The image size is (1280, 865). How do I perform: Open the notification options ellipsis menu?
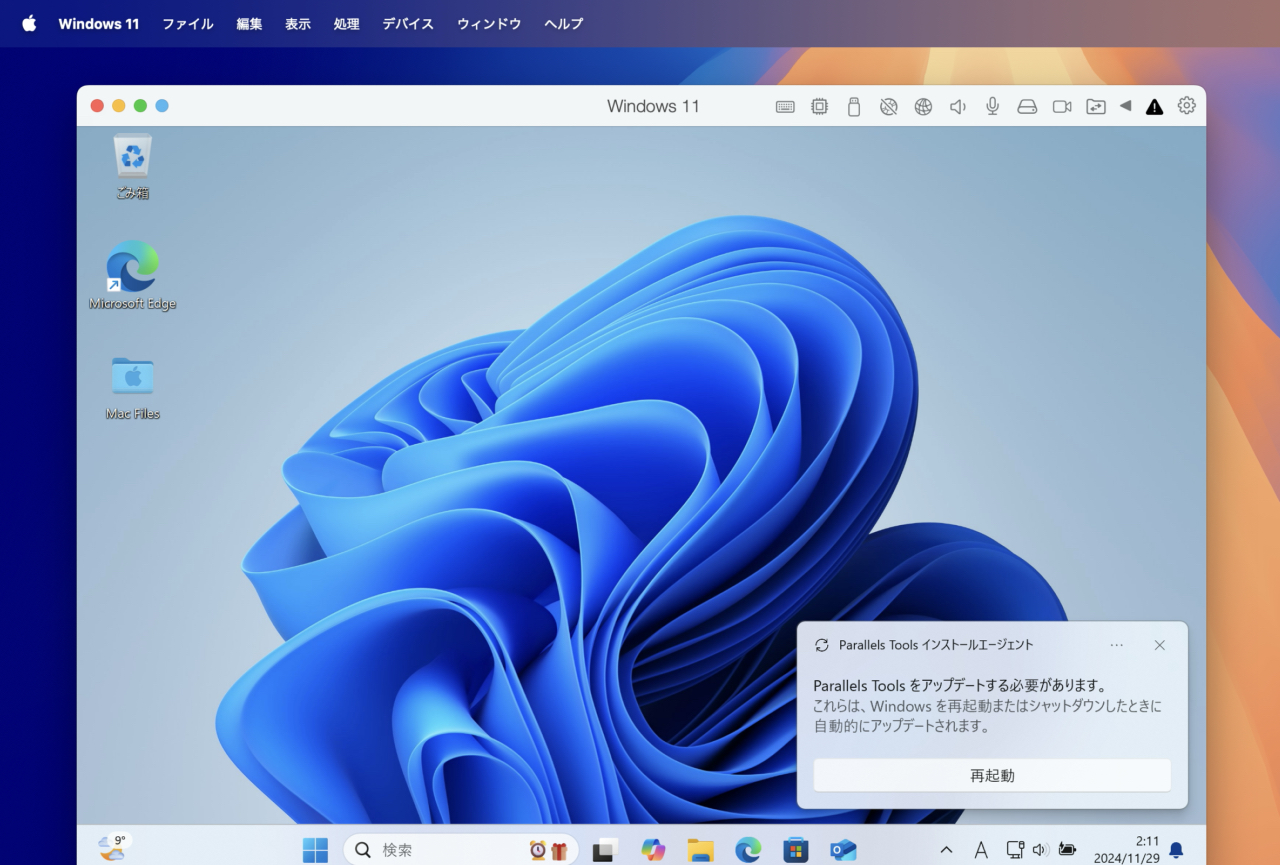(x=1117, y=645)
